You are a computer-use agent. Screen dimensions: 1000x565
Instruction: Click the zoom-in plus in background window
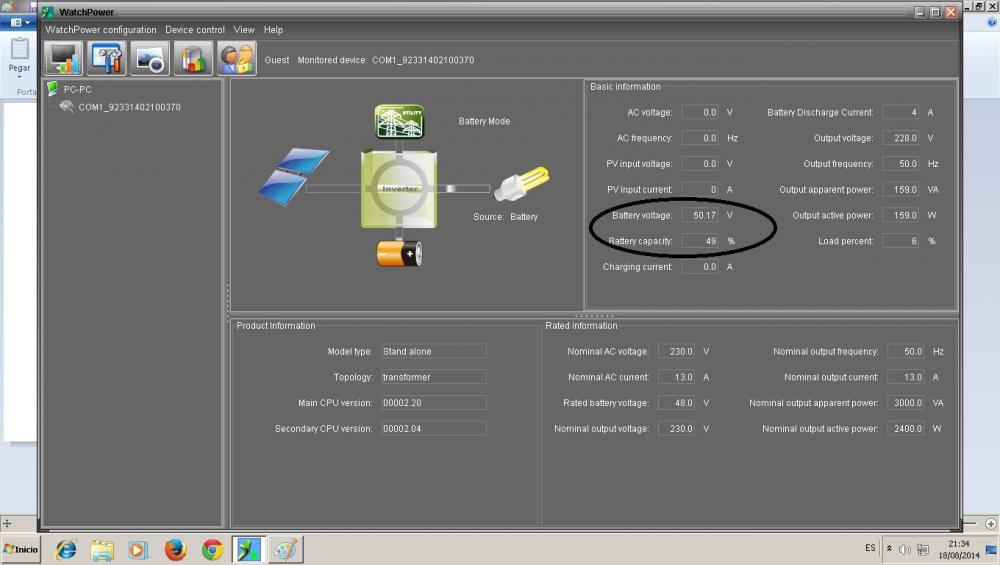[990, 524]
